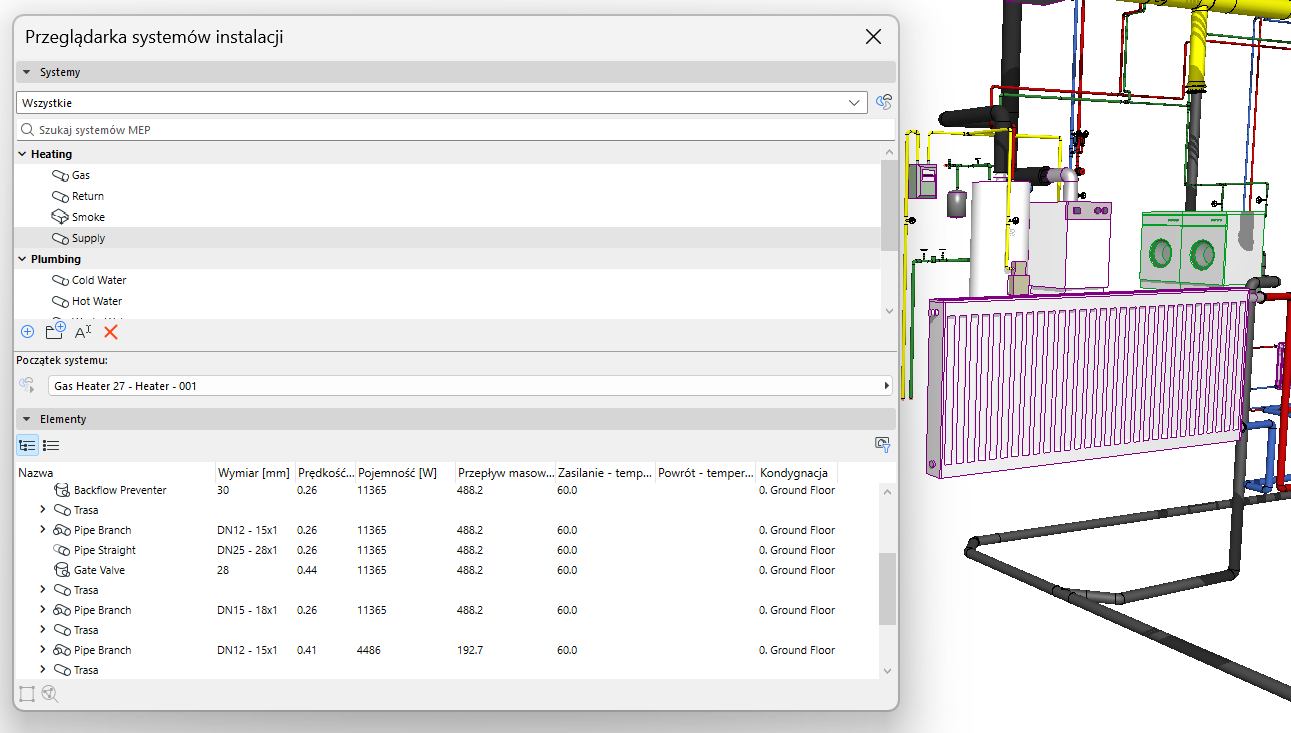Viewport: 1291px width, 733px height.
Task: Select the Supply heating system
Action: (447, 238)
